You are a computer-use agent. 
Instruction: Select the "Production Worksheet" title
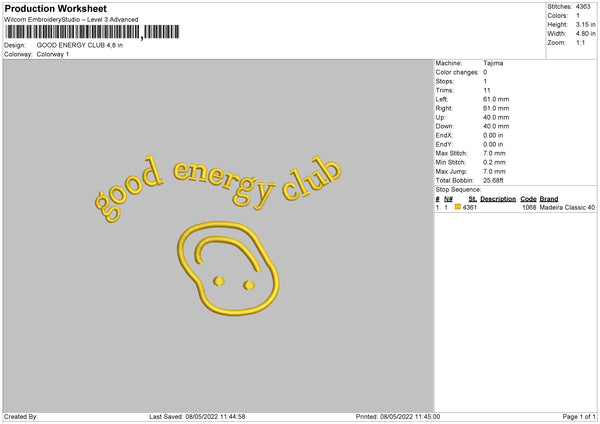coord(56,8)
